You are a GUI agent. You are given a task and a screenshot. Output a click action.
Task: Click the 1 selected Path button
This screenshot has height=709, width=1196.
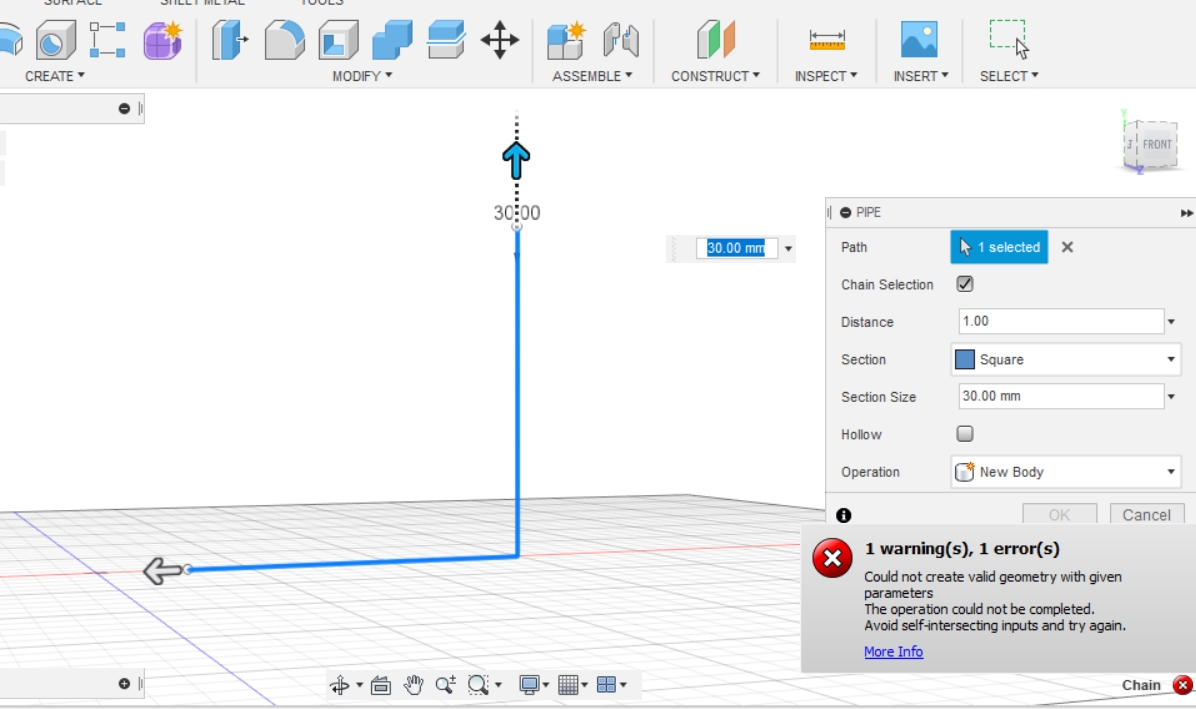pyautogui.click(x=999, y=247)
